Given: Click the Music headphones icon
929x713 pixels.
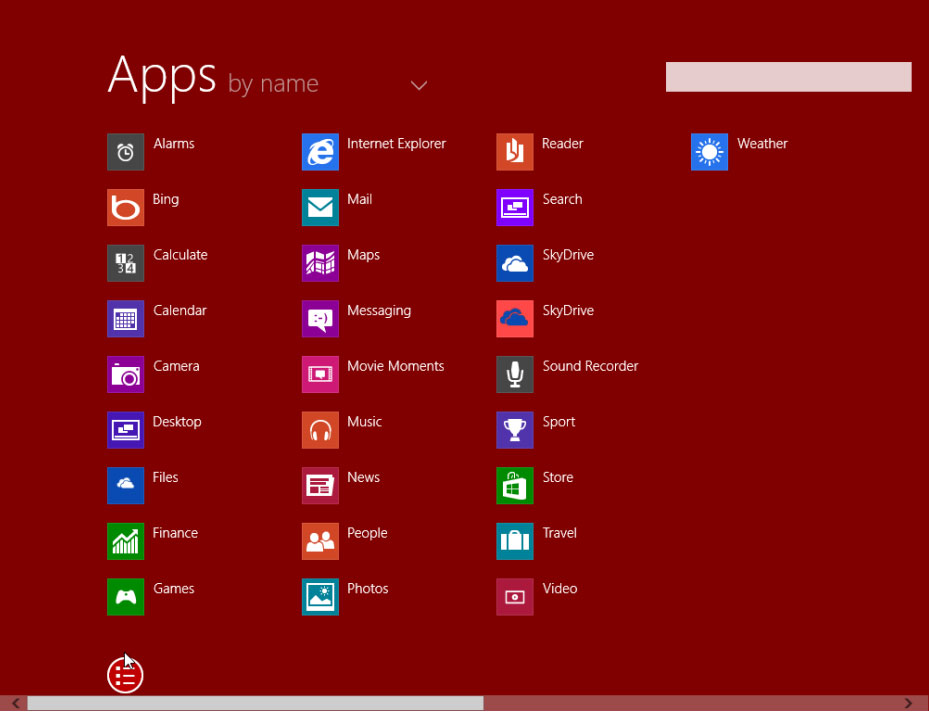Looking at the screenshot, I should click(321, 430).
